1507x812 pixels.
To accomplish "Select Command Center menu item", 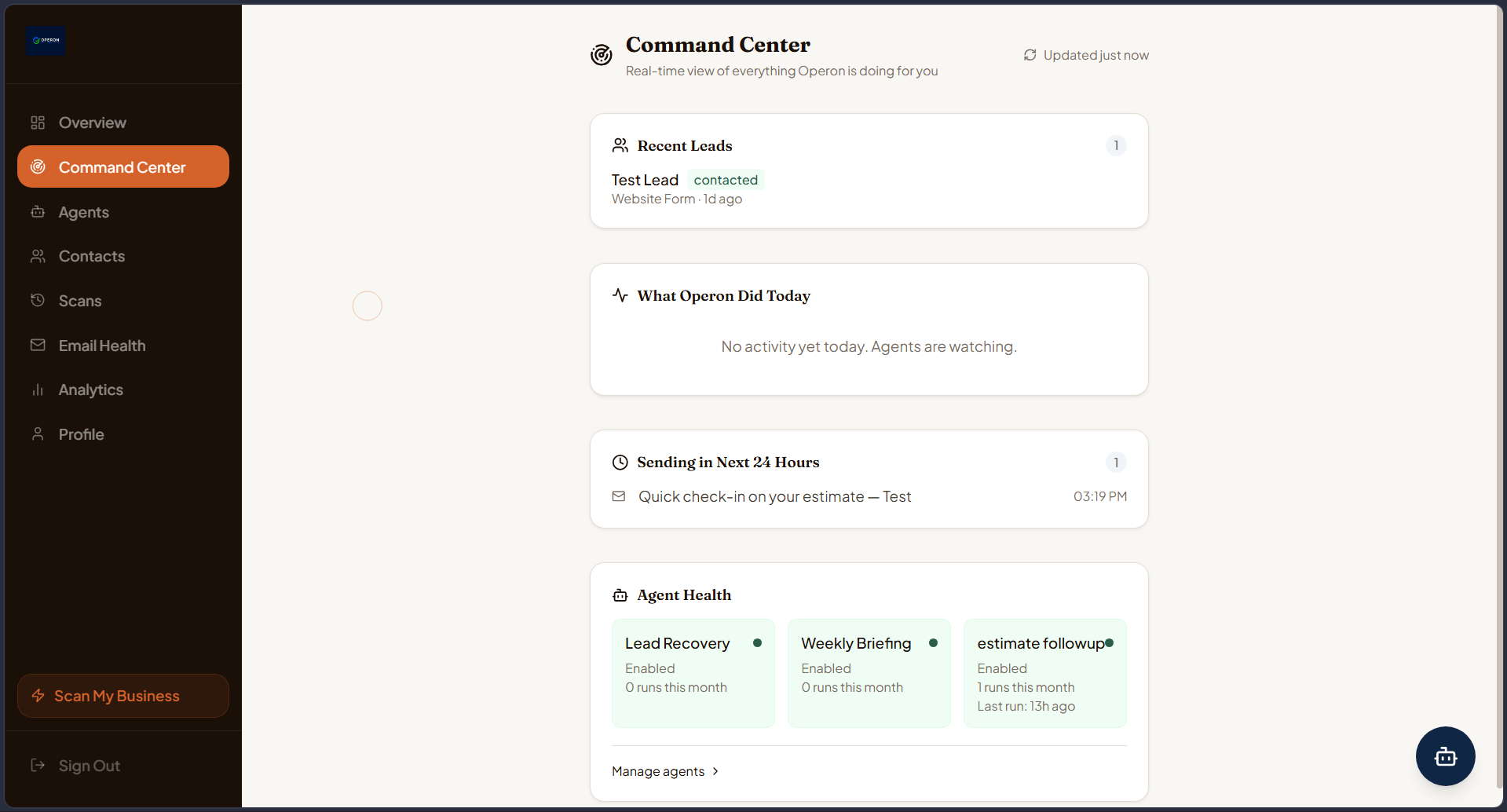I will coord(123,166).
